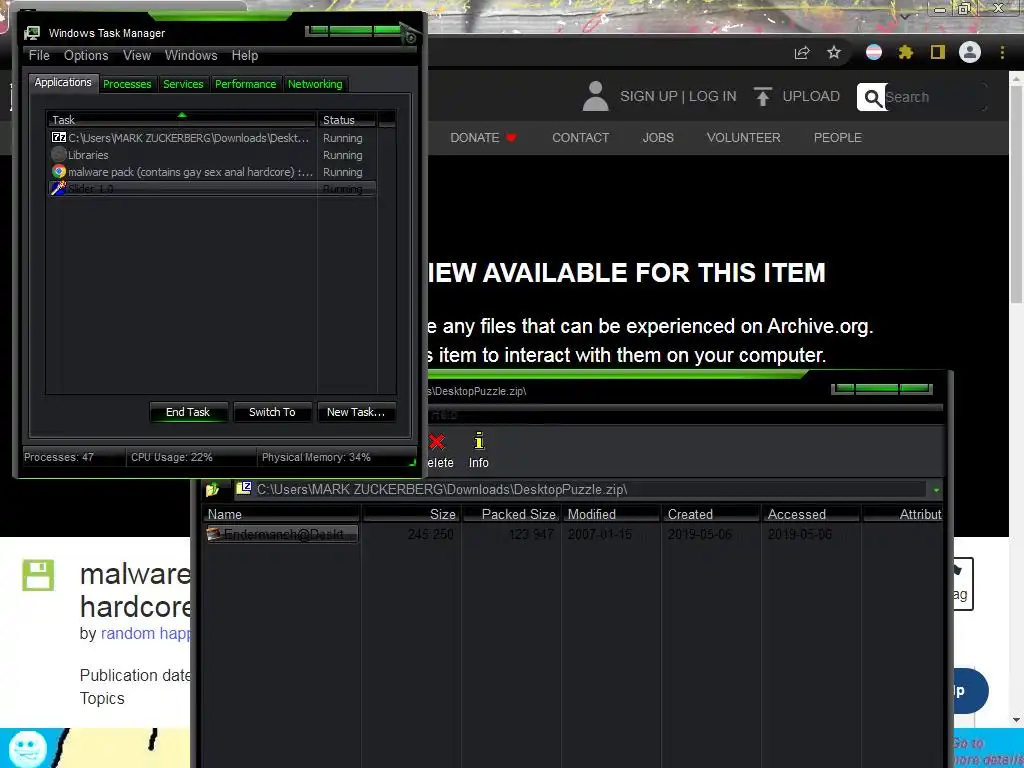
Task: Click the 7-Zip icon in the task list
Action: (59, 137)
